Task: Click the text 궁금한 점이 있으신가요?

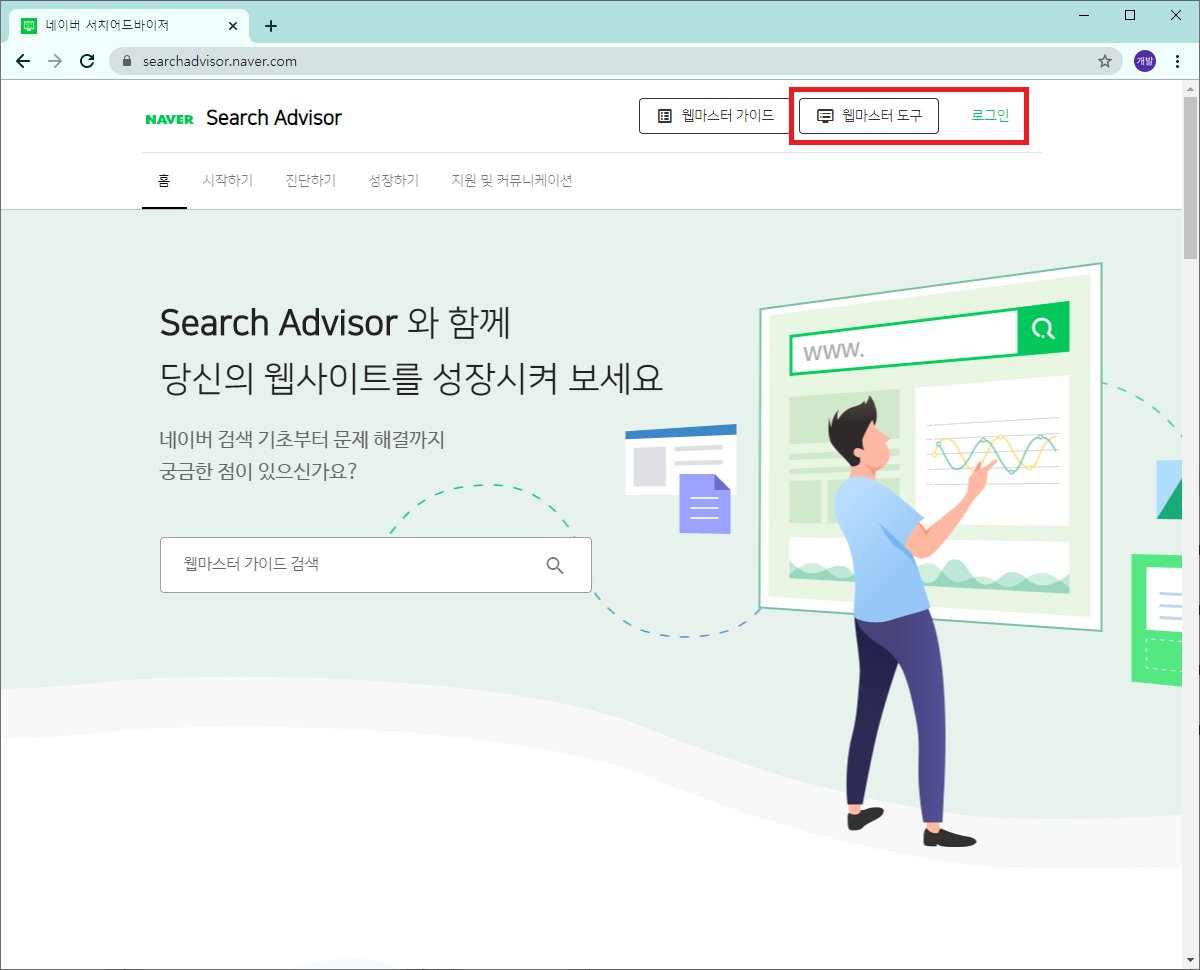Action: [x=259, y=470]
